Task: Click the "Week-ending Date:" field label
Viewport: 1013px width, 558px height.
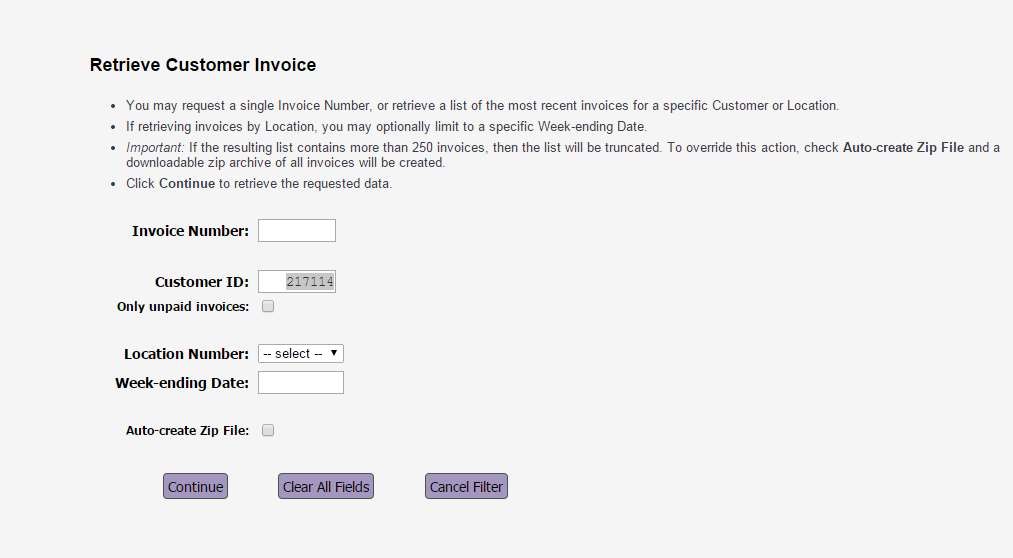Action: tap(182, 383)
